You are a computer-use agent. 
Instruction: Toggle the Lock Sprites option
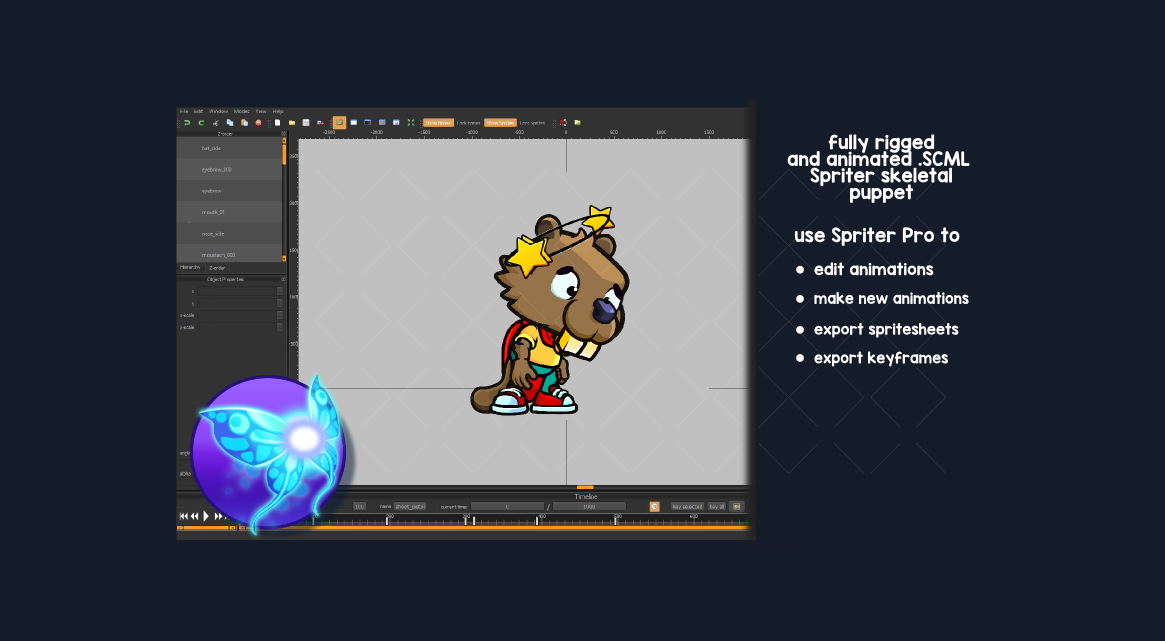coord(532,123)
